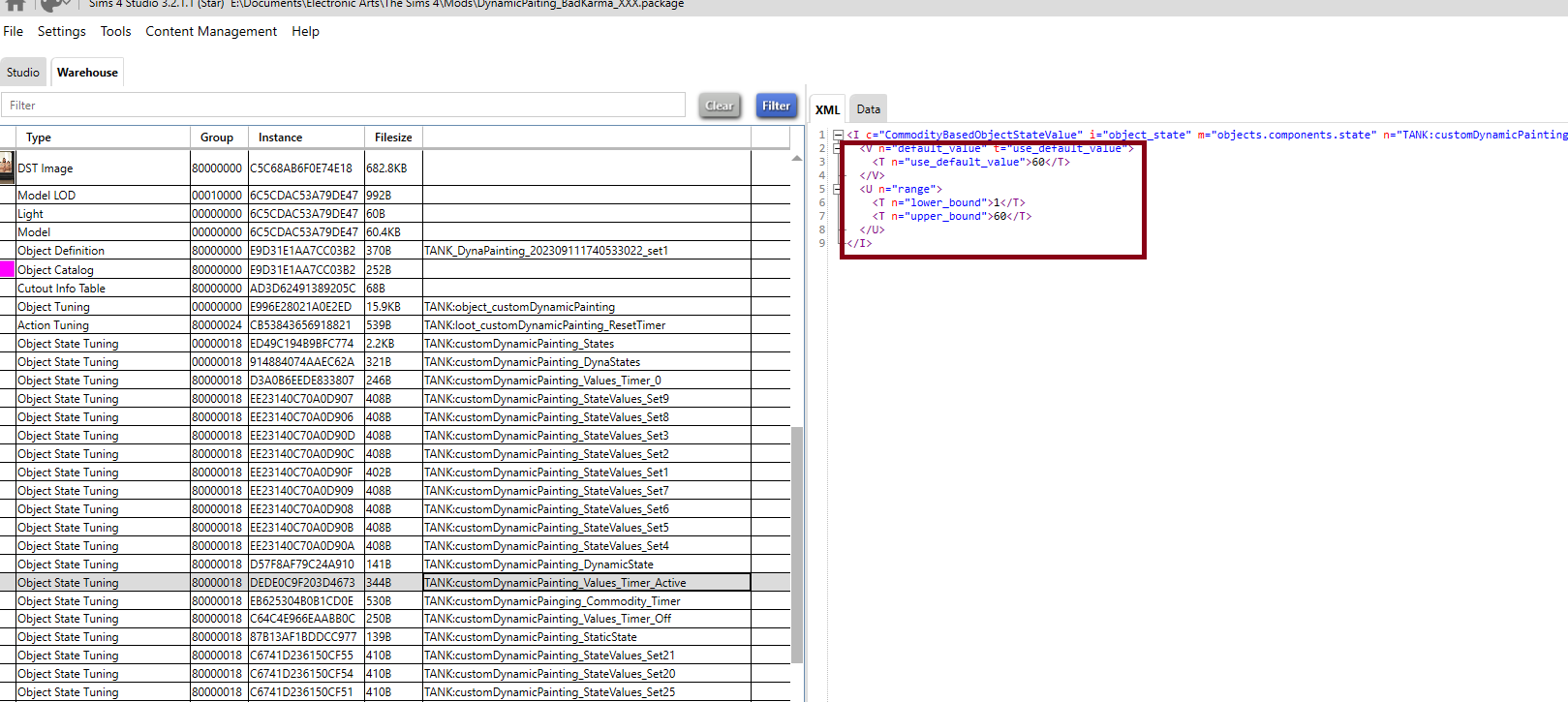Select the DST Image row
1568x702 pixels.
point(395,168)
